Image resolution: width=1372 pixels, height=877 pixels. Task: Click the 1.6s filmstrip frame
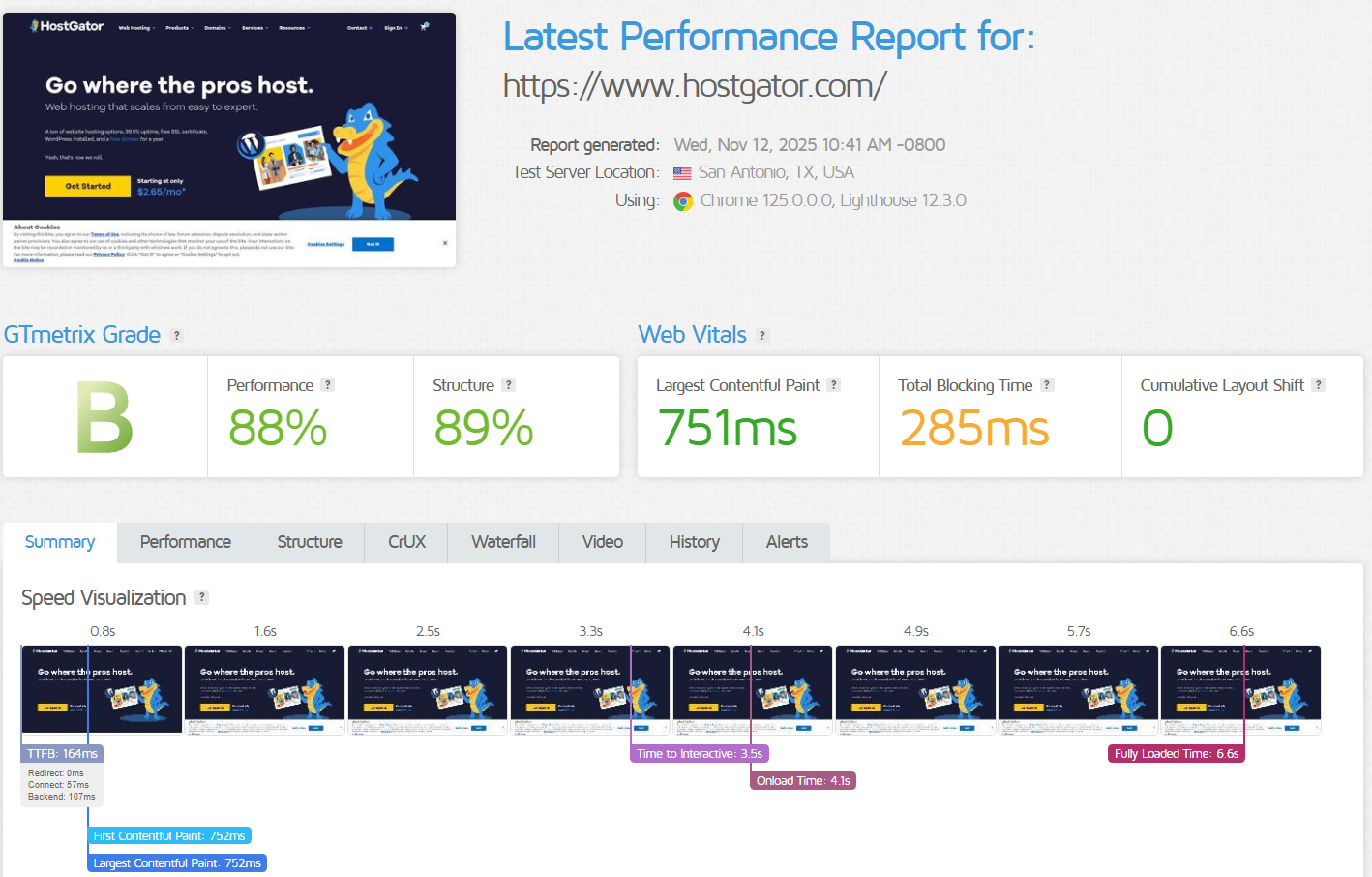[264, 690]
